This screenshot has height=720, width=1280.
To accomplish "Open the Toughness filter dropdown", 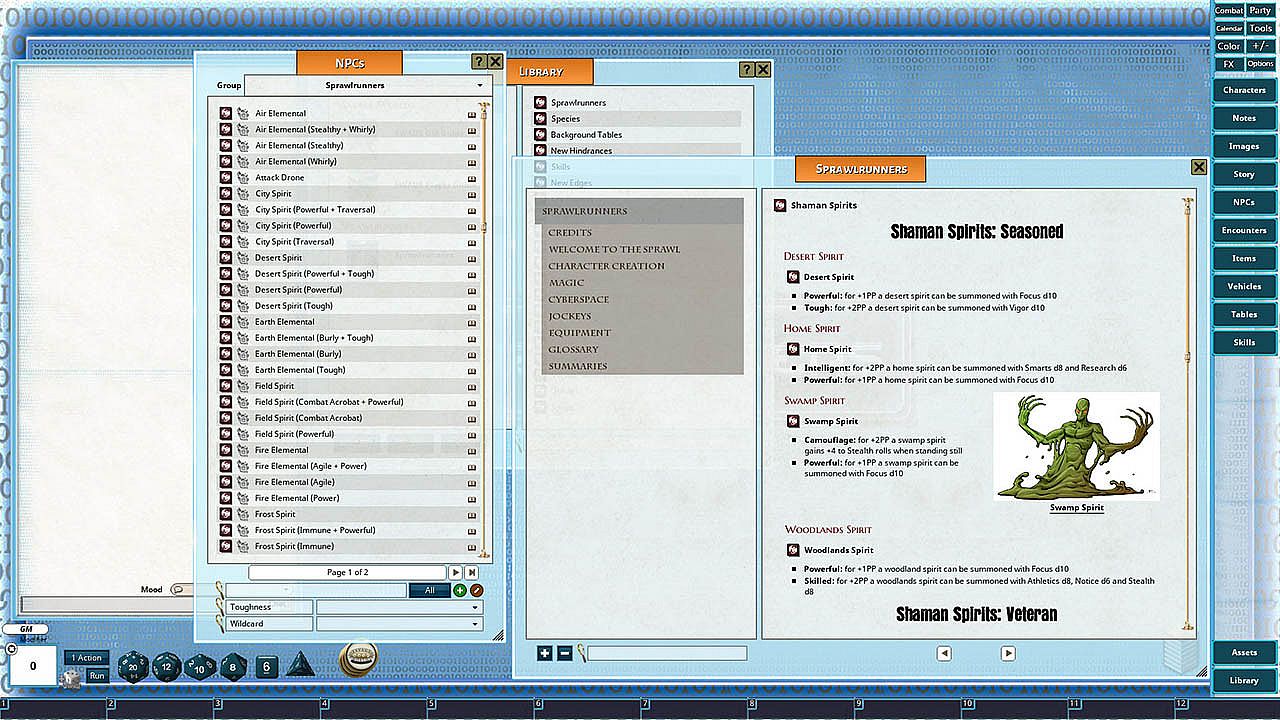I will [x=399, y=607].
